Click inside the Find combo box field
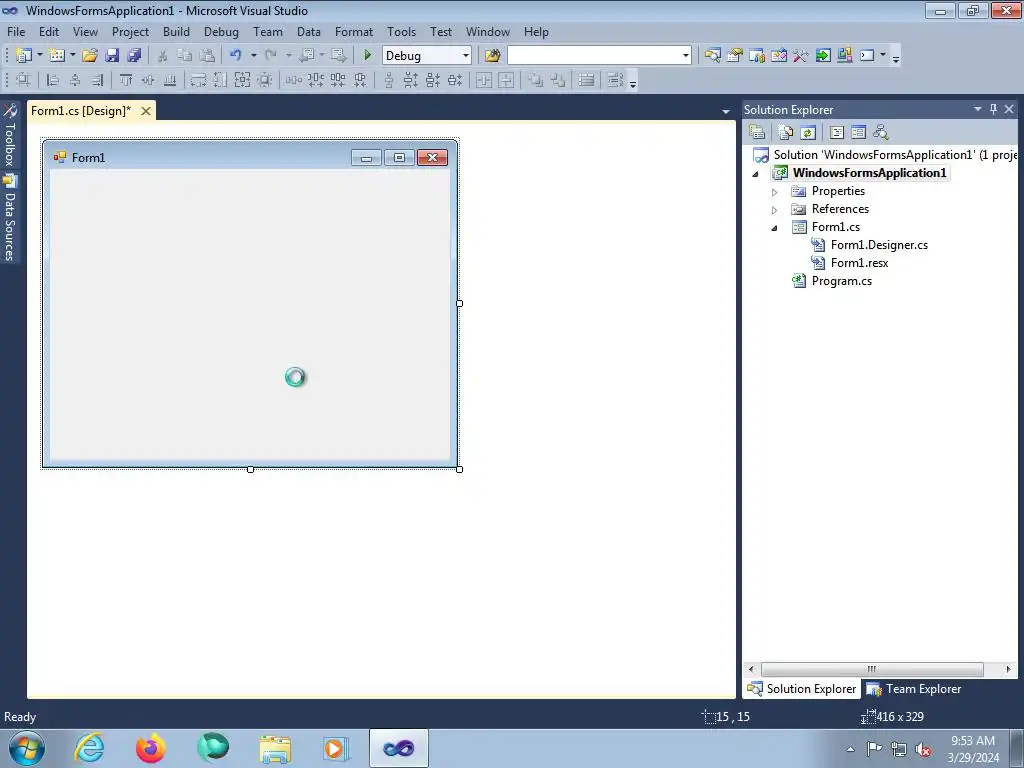1024x768 pixels. [593, 56]
